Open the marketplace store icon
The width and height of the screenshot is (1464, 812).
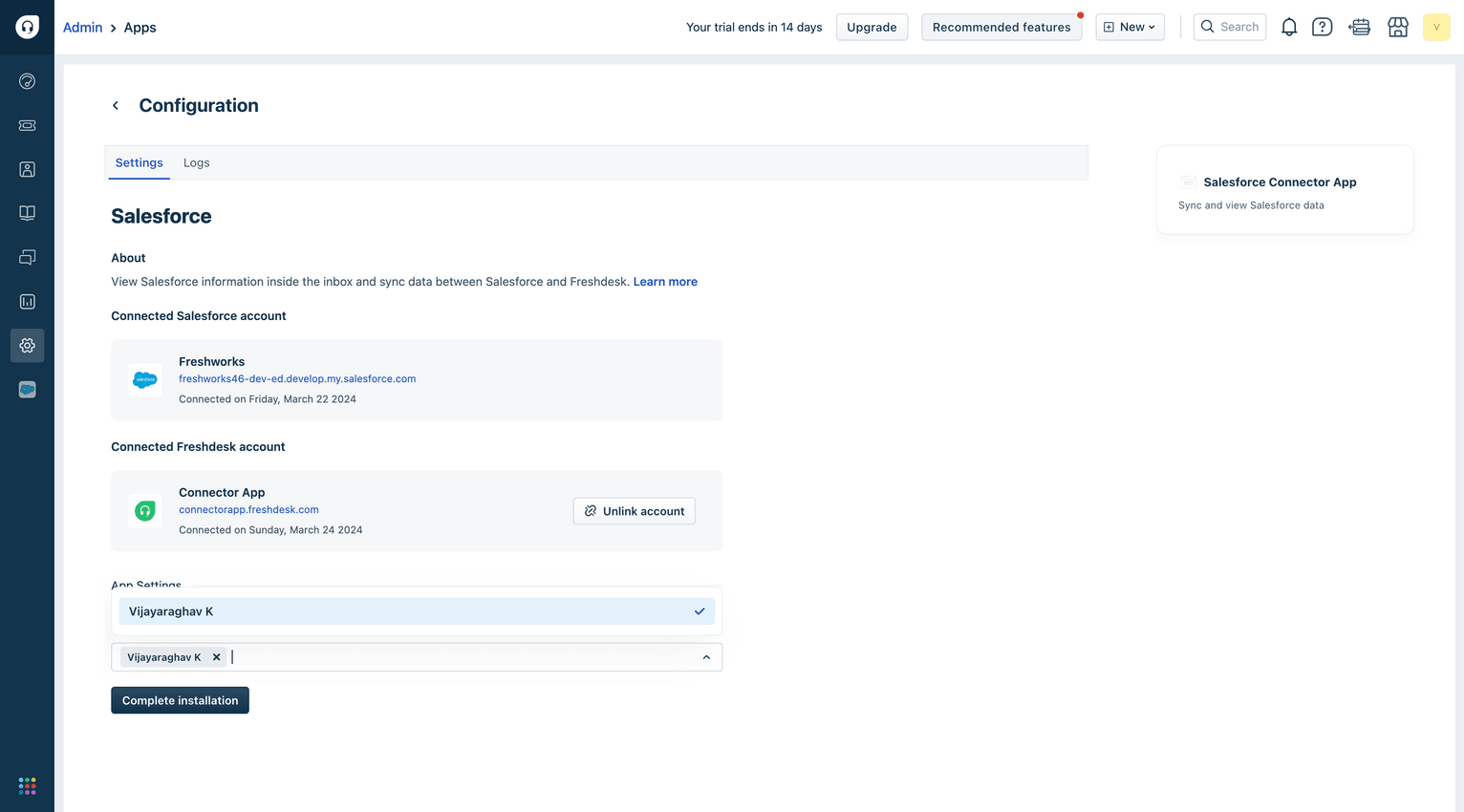coord(1398,27)
